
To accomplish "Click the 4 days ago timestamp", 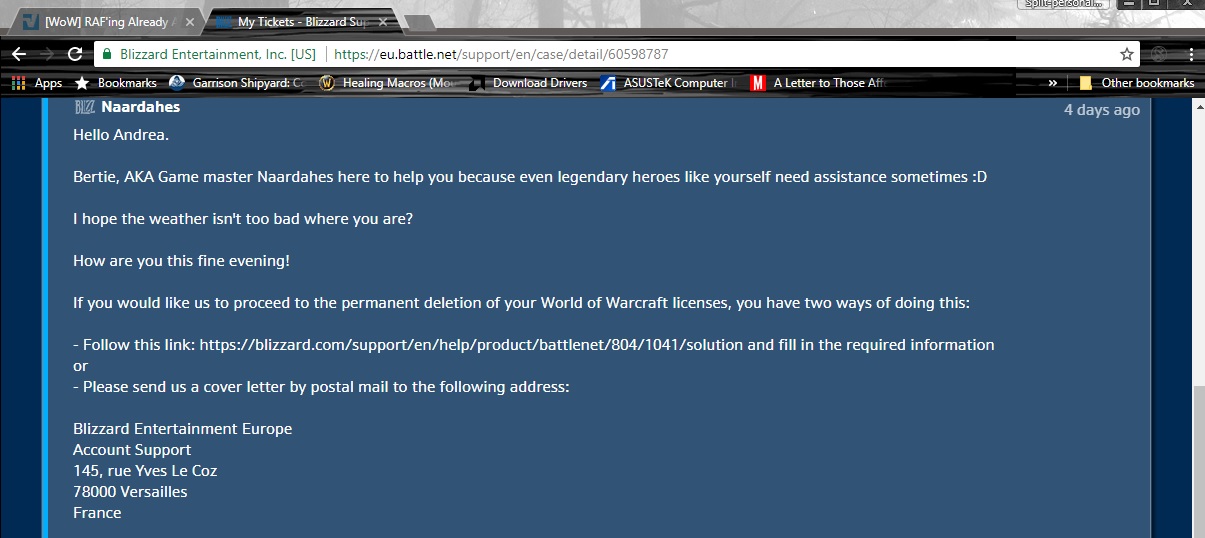I will point(1102,110).
